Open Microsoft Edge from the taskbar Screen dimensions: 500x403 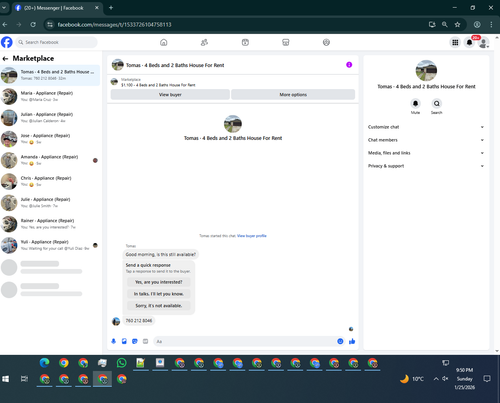(x=44, y=363)
